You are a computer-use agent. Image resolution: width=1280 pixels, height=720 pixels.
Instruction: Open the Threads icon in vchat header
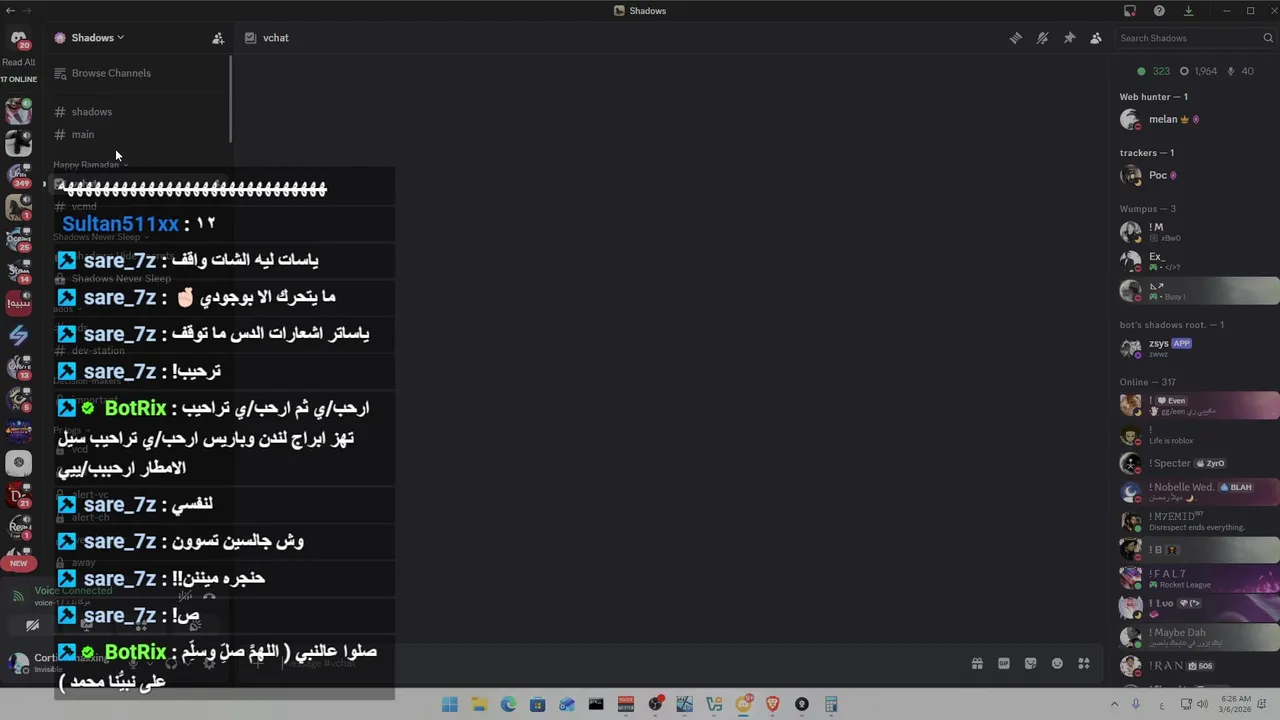[1015, 38]
